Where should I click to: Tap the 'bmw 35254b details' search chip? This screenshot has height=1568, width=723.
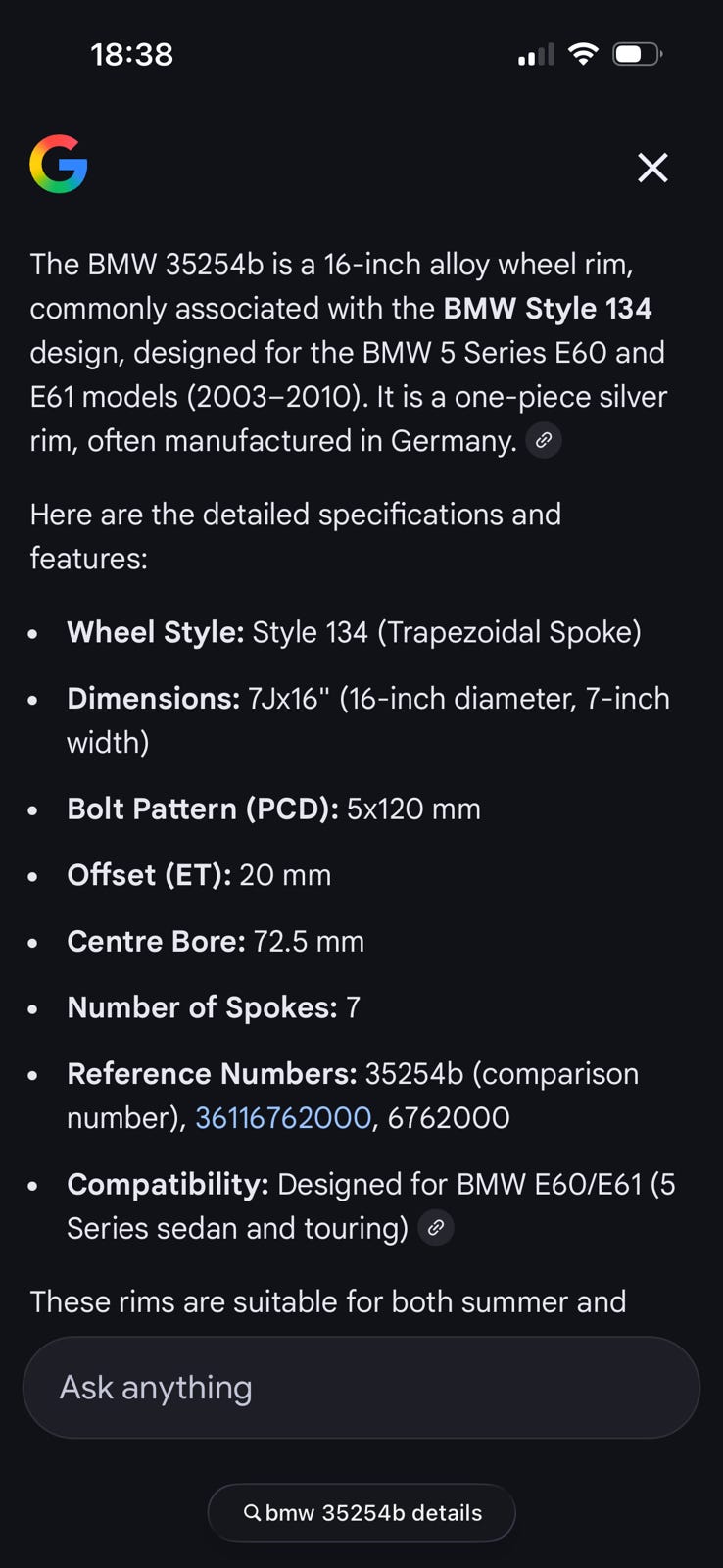[x=361, y=1512]
